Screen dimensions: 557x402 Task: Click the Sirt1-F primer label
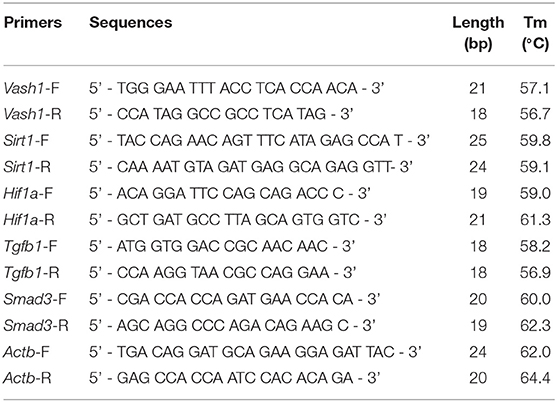pyautogui.click(x=26, y=140)
